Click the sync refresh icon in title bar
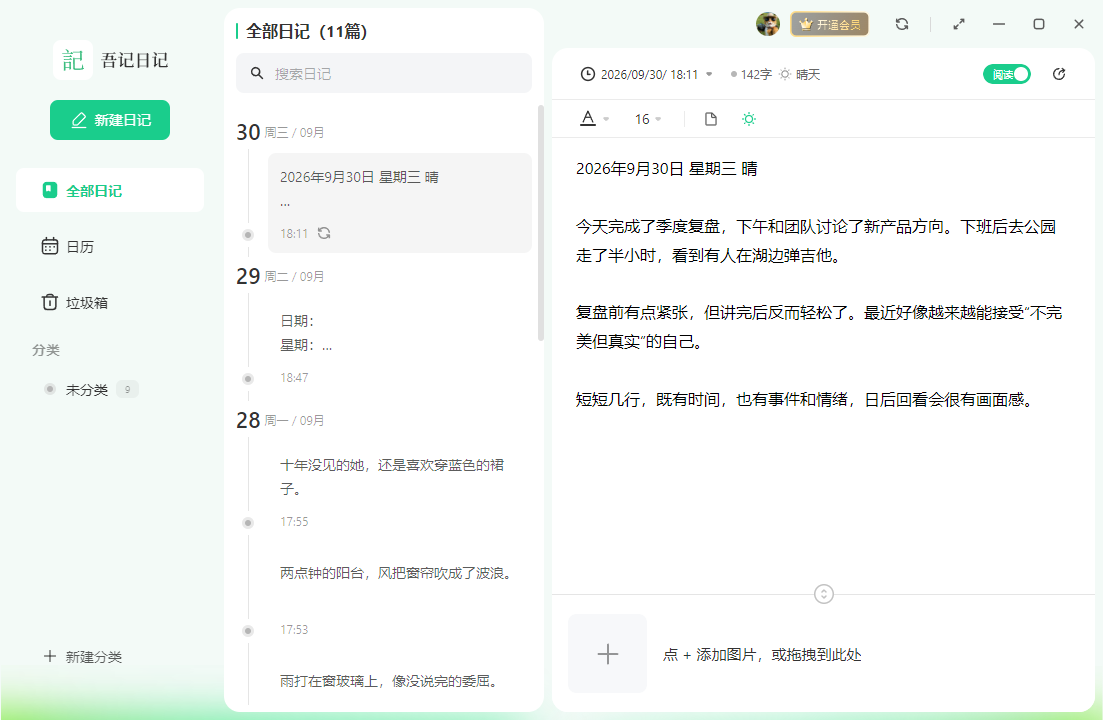Viewport: 1103px width, 720px height. pos(902,24)
